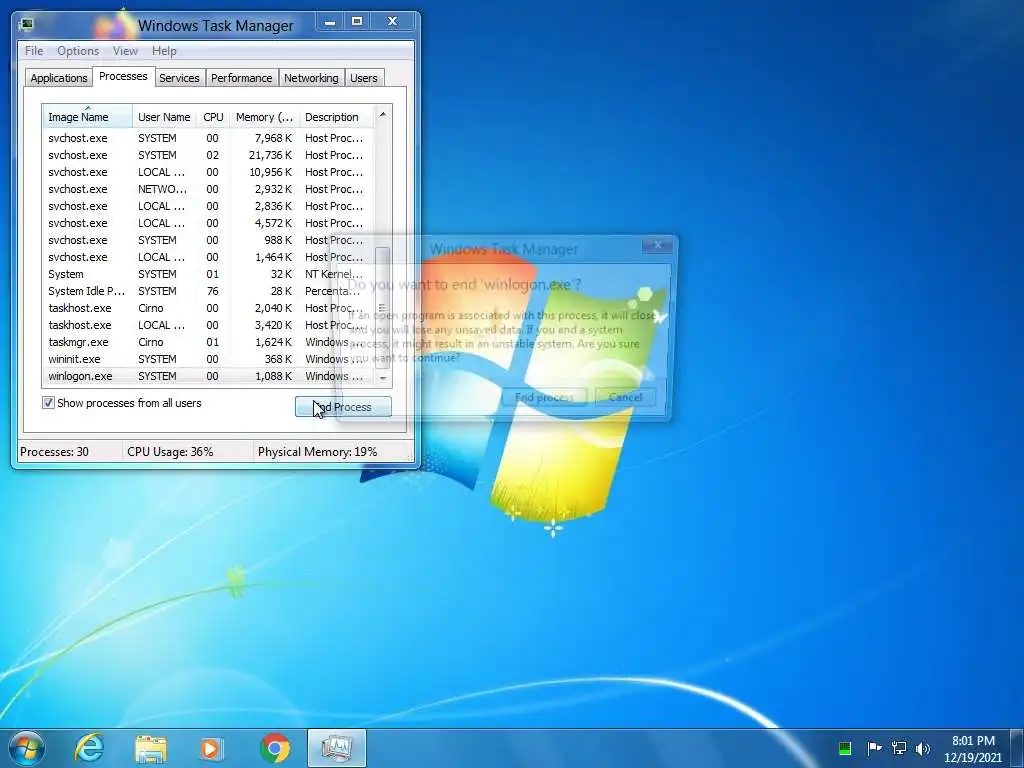Maximize the Windows Task Manager window
This screenshot has height=768, width=1024.
coord(357,22)
